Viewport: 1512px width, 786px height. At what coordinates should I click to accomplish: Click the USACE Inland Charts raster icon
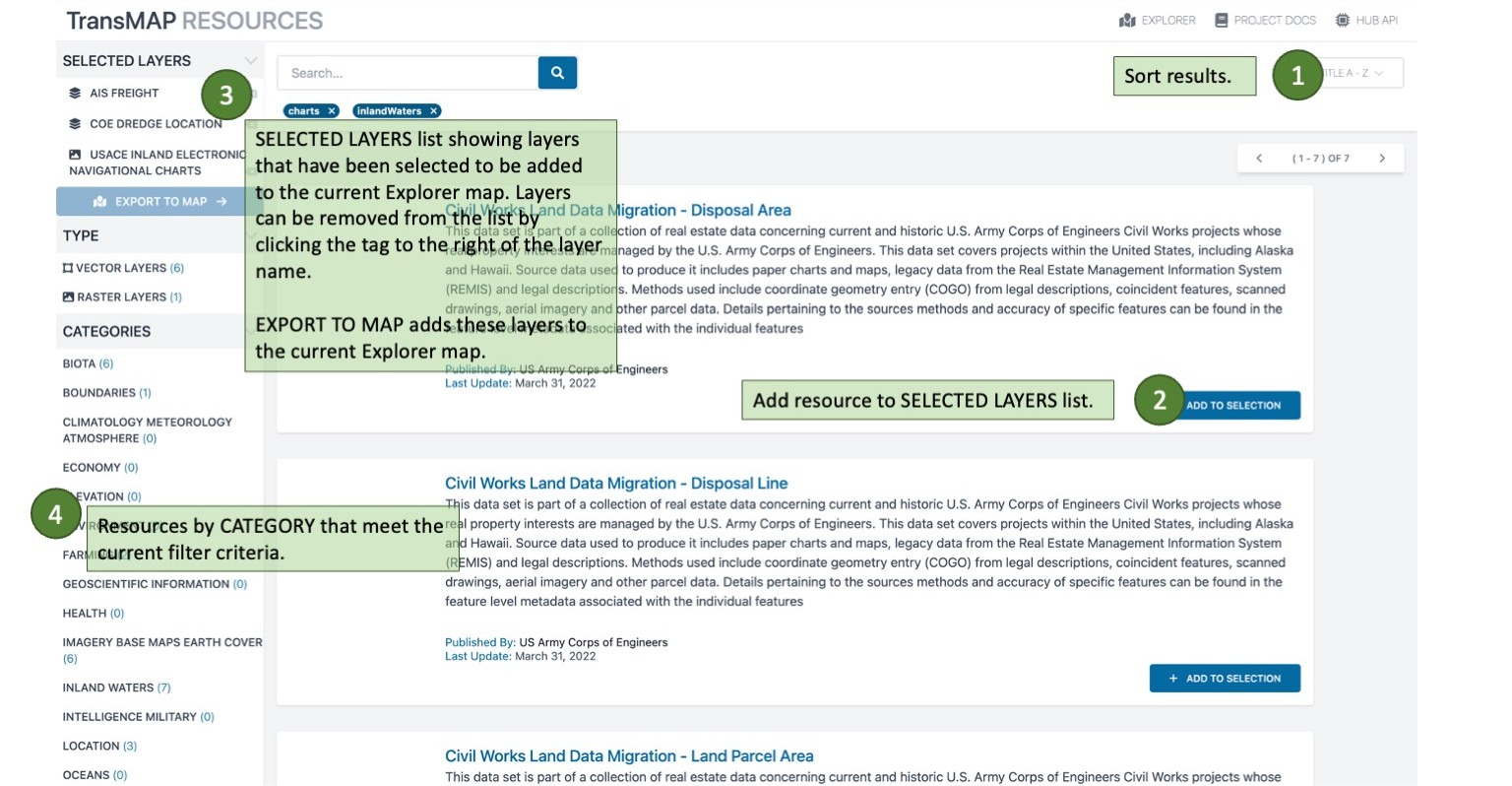(75, 155)
